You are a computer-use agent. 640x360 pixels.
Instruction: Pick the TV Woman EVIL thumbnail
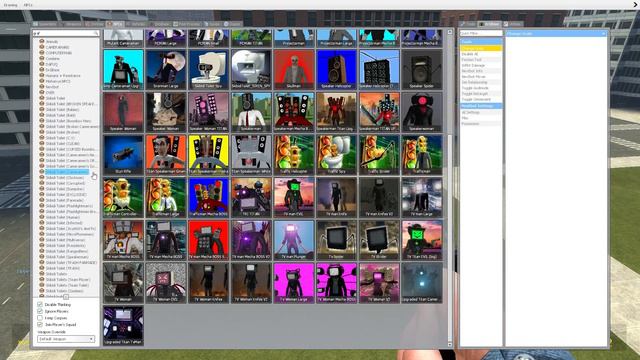(x=166, y=282)
